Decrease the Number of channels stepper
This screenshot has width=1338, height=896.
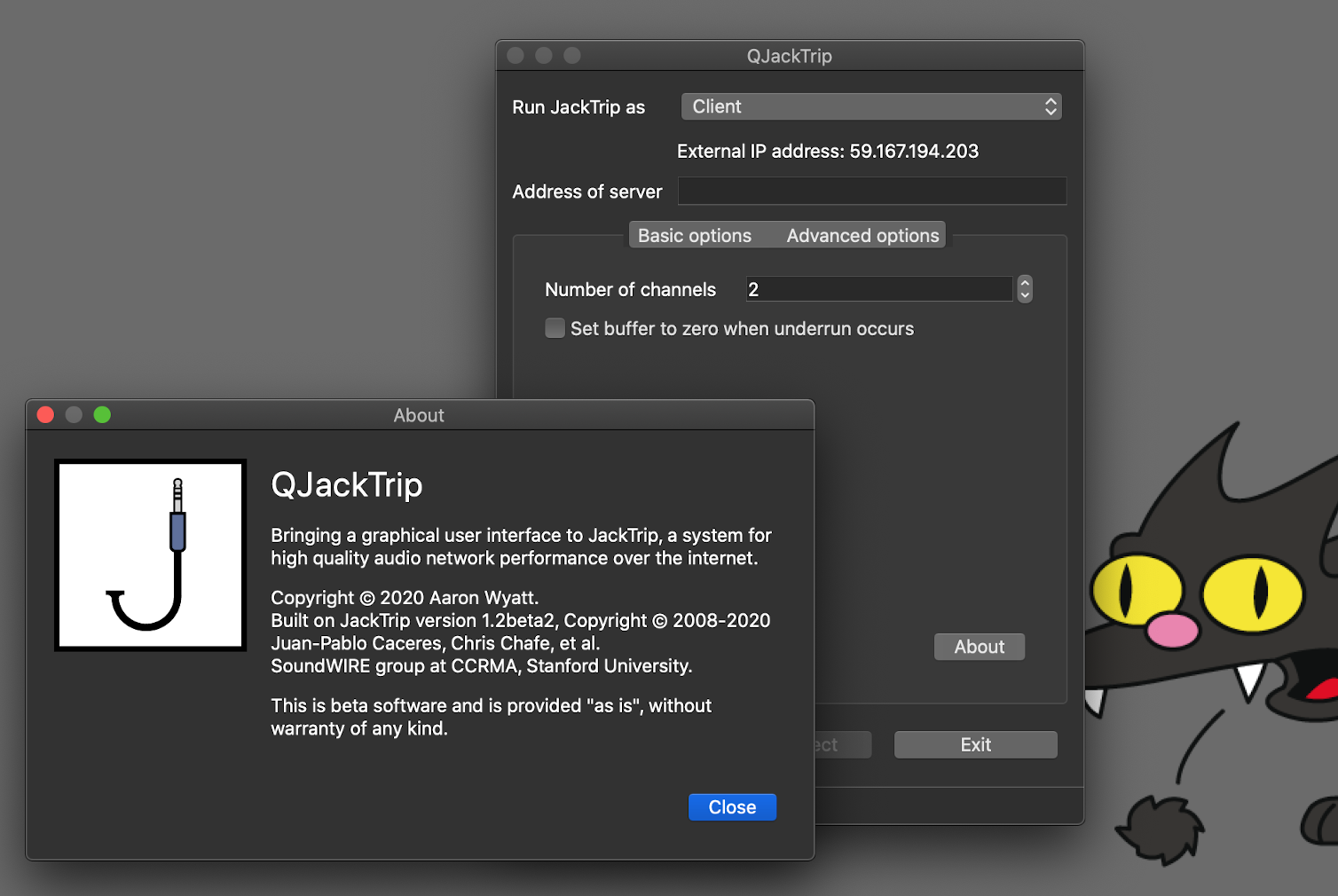point(1025,295)
